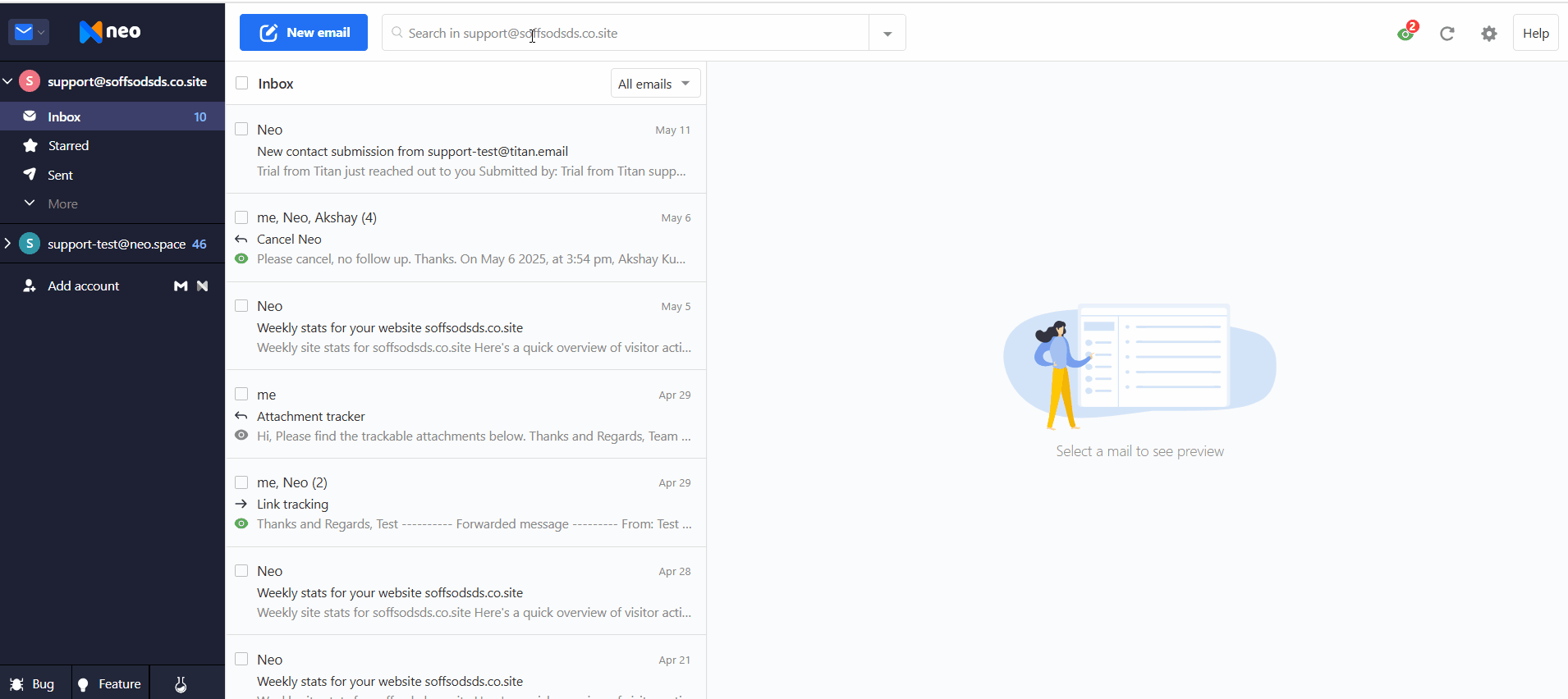Open the May 5 Weekly stats email
Viewport: 1568px width, 699px height.
(465, 327)
